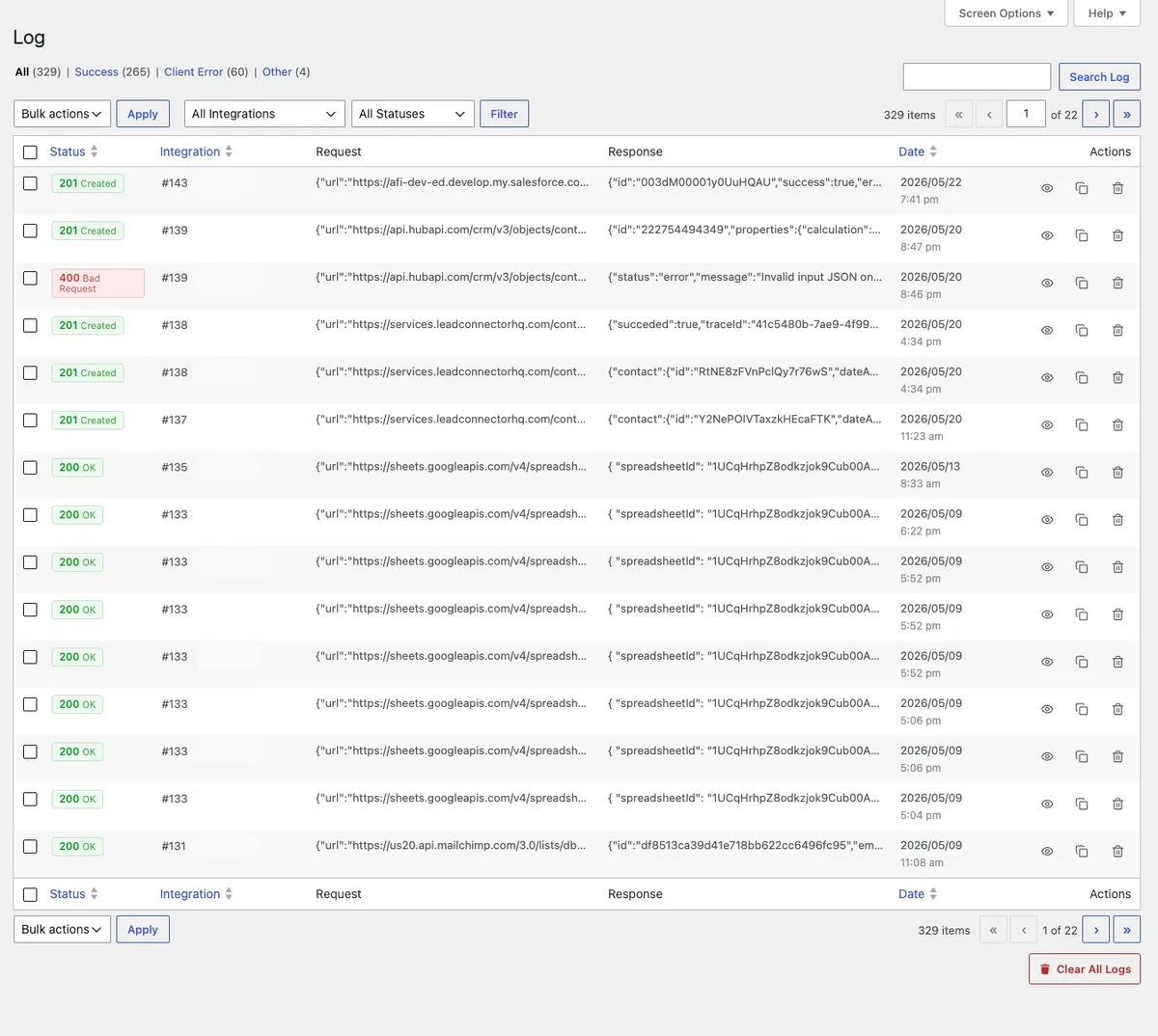View the 5:04 pm sheets log entry
1158x1036 pixels.
(x=1047, y=804)
